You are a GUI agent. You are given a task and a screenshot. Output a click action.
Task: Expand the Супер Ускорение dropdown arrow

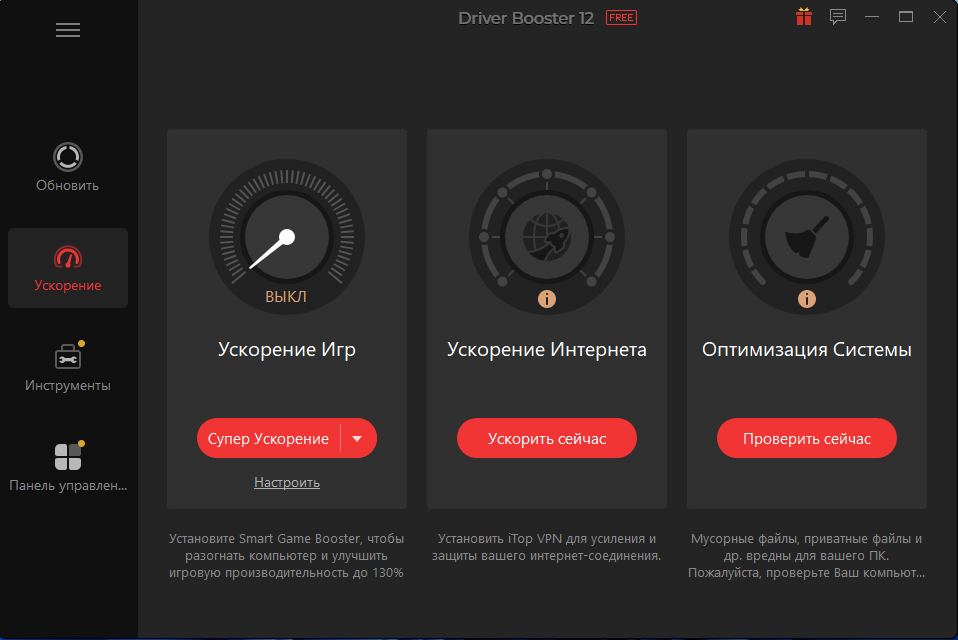point(357,438)
